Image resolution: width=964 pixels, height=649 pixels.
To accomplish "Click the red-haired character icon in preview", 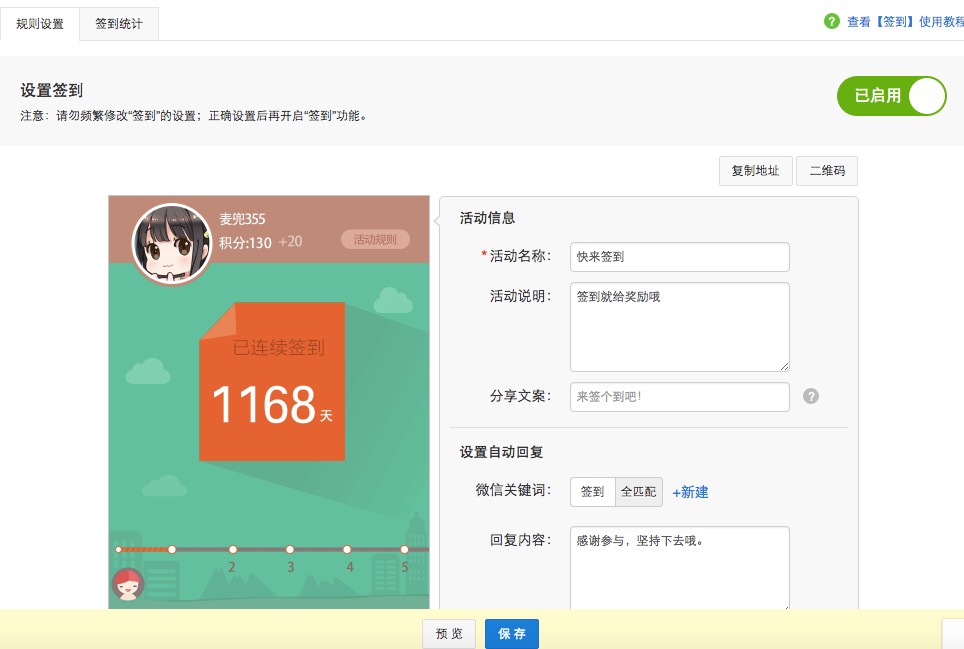I will (x=128, y=585).
